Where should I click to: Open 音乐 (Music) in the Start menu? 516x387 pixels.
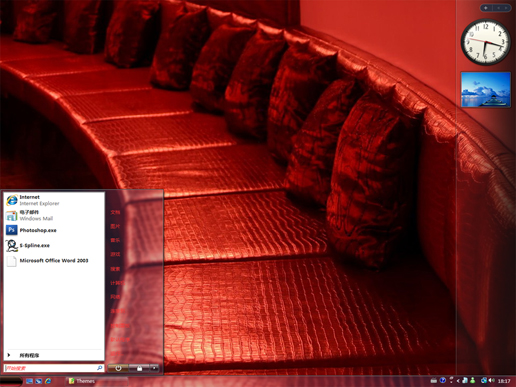(x=115, y=240)
